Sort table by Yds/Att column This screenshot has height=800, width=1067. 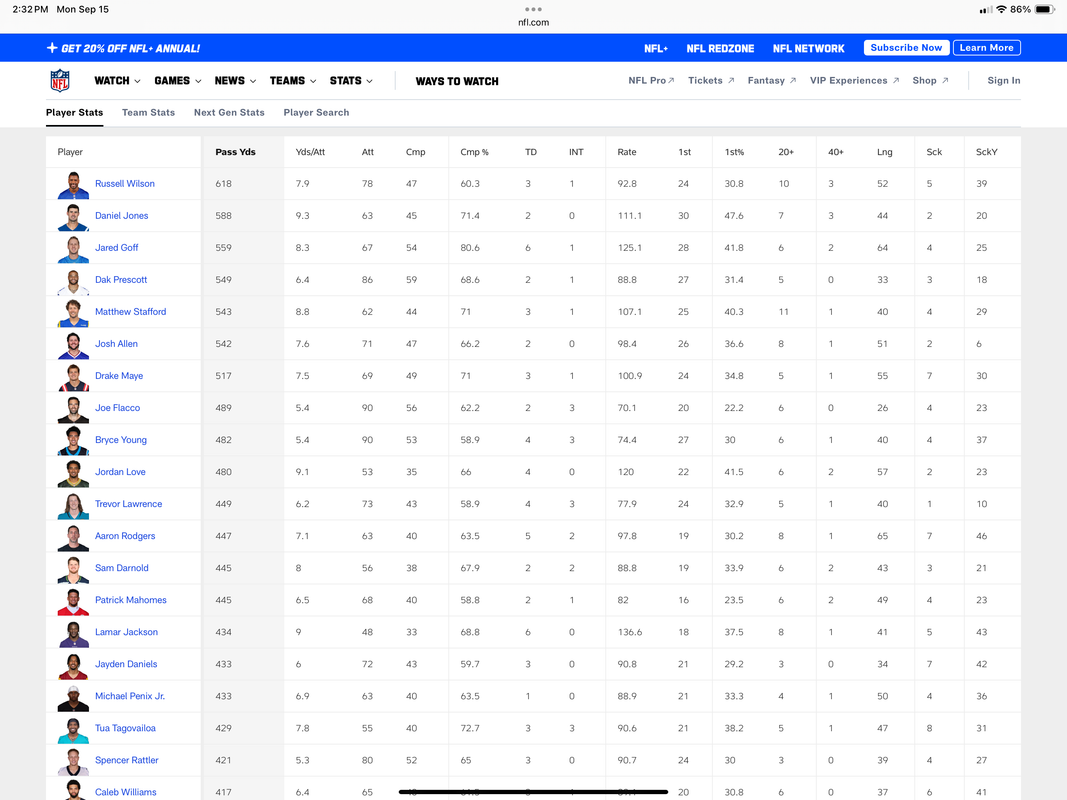pos(310,152)
